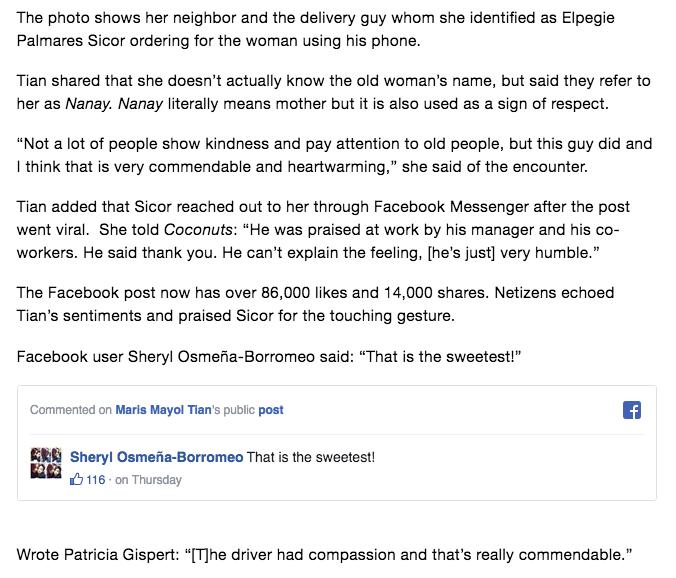The height and width of the screenshot is (578, 676).
Task: Open the Maris Mayol Tian profile link
Action: pos(163,410)
